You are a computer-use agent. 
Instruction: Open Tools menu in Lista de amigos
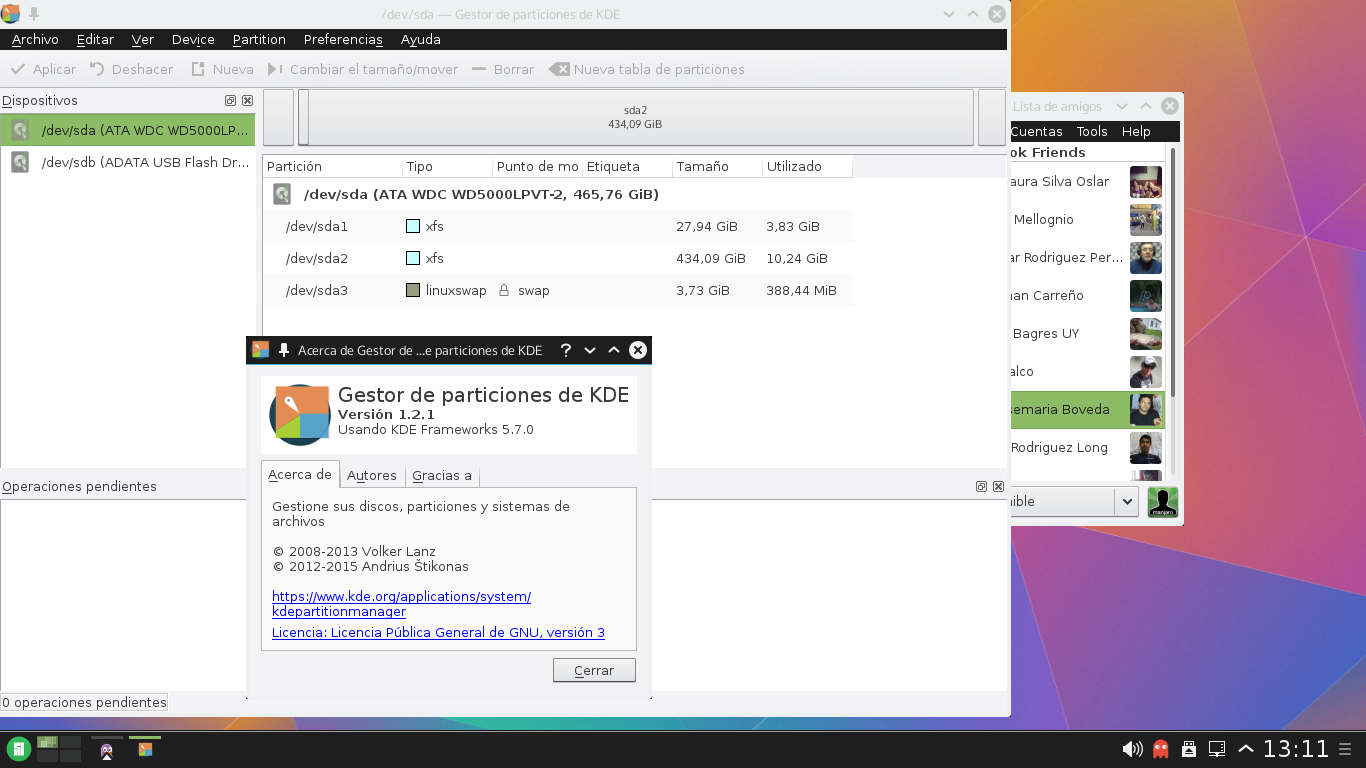pyautogui.click(x=1092, y=131)
